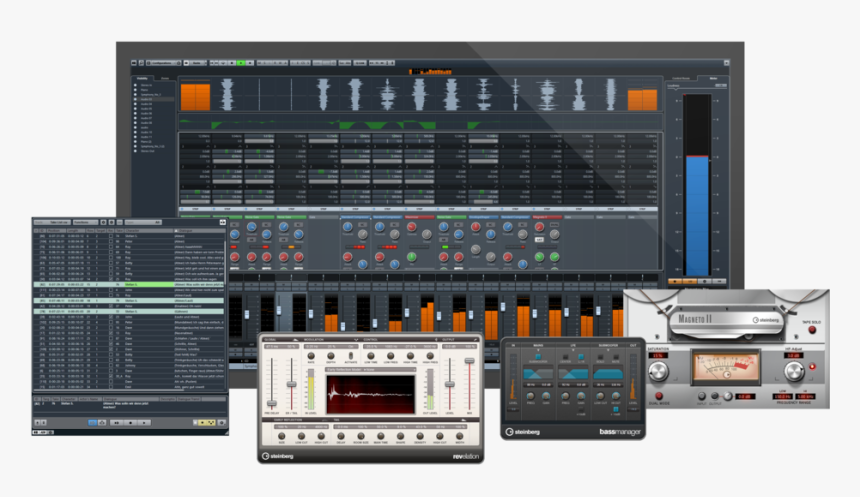This screenshot has height=497, width=860.
Task: Click the Low Time knob in REVelation
Action: [x=371, y=356]
